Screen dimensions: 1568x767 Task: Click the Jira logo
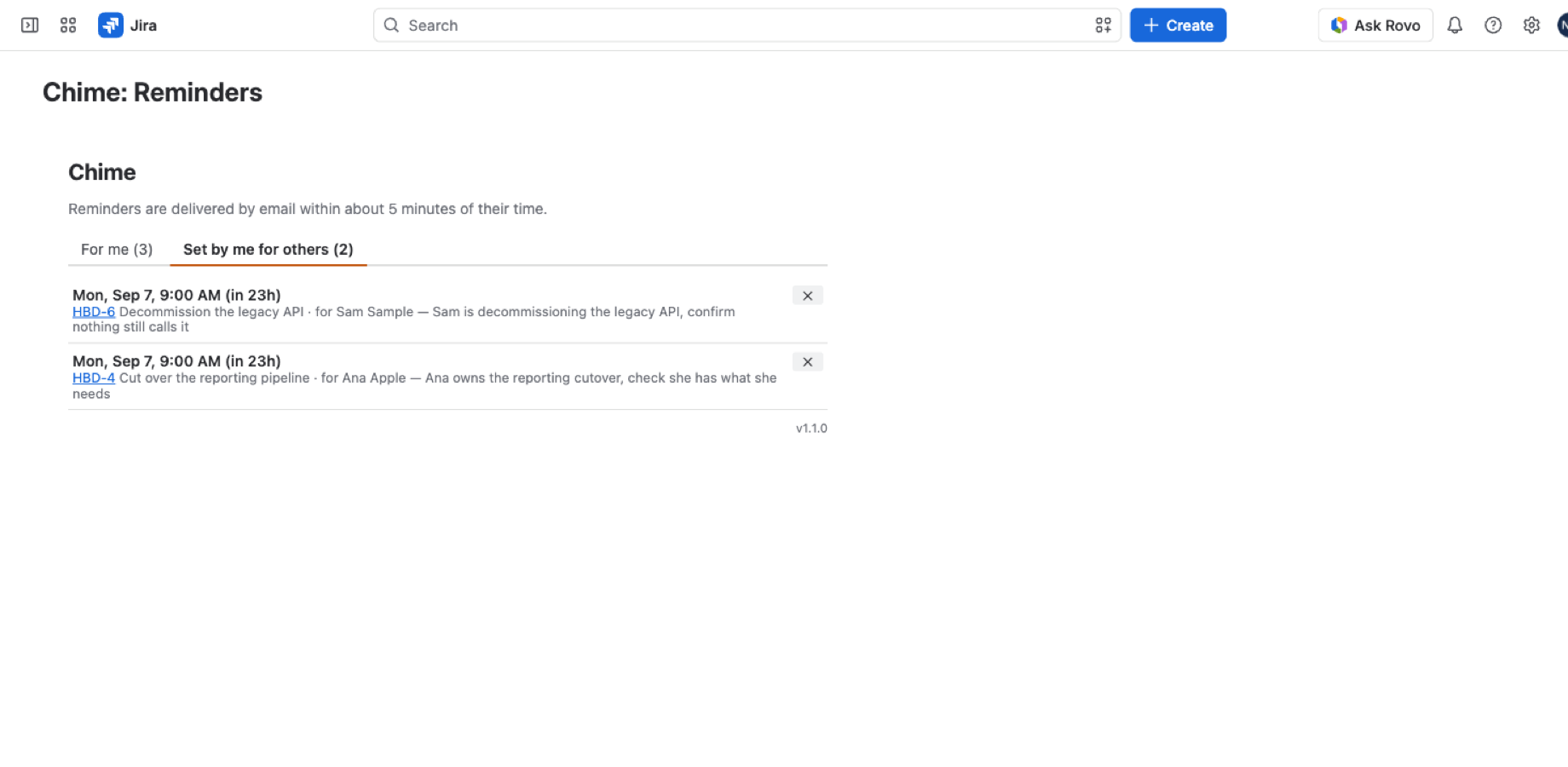[x=128, y=26]
